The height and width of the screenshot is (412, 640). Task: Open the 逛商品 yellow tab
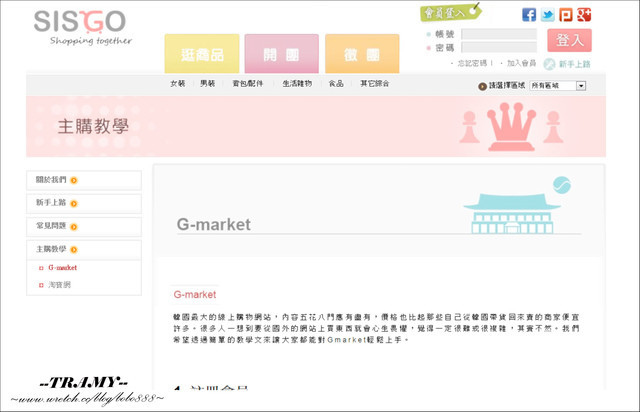tap(202, 53)
